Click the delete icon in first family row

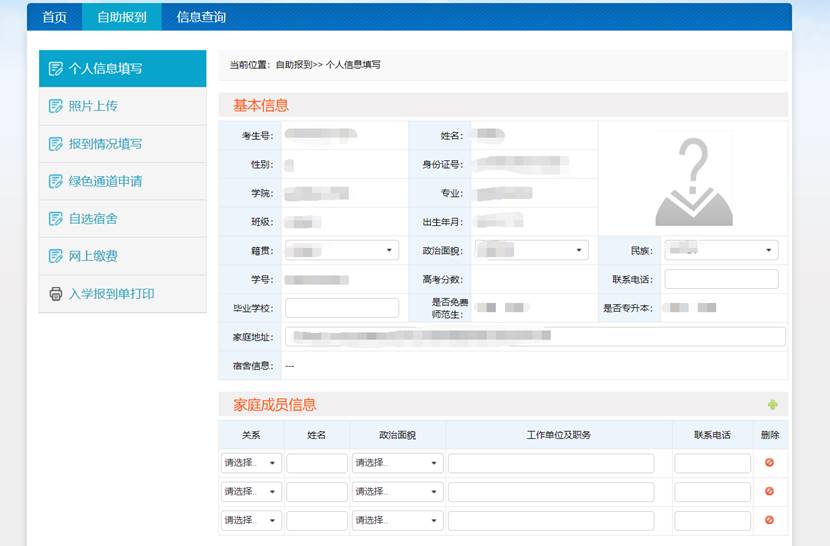769,463
